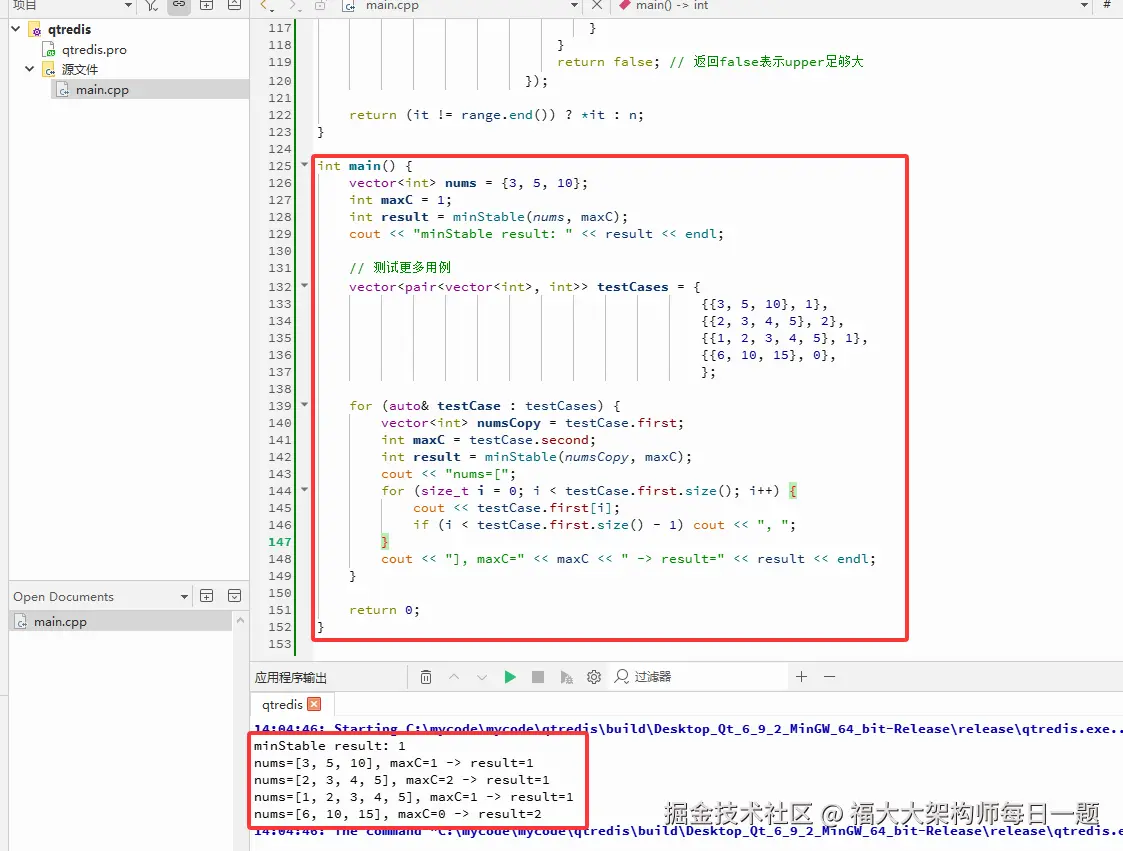
Task: Fold the testCases block at line 132
Action: [304, 286]
